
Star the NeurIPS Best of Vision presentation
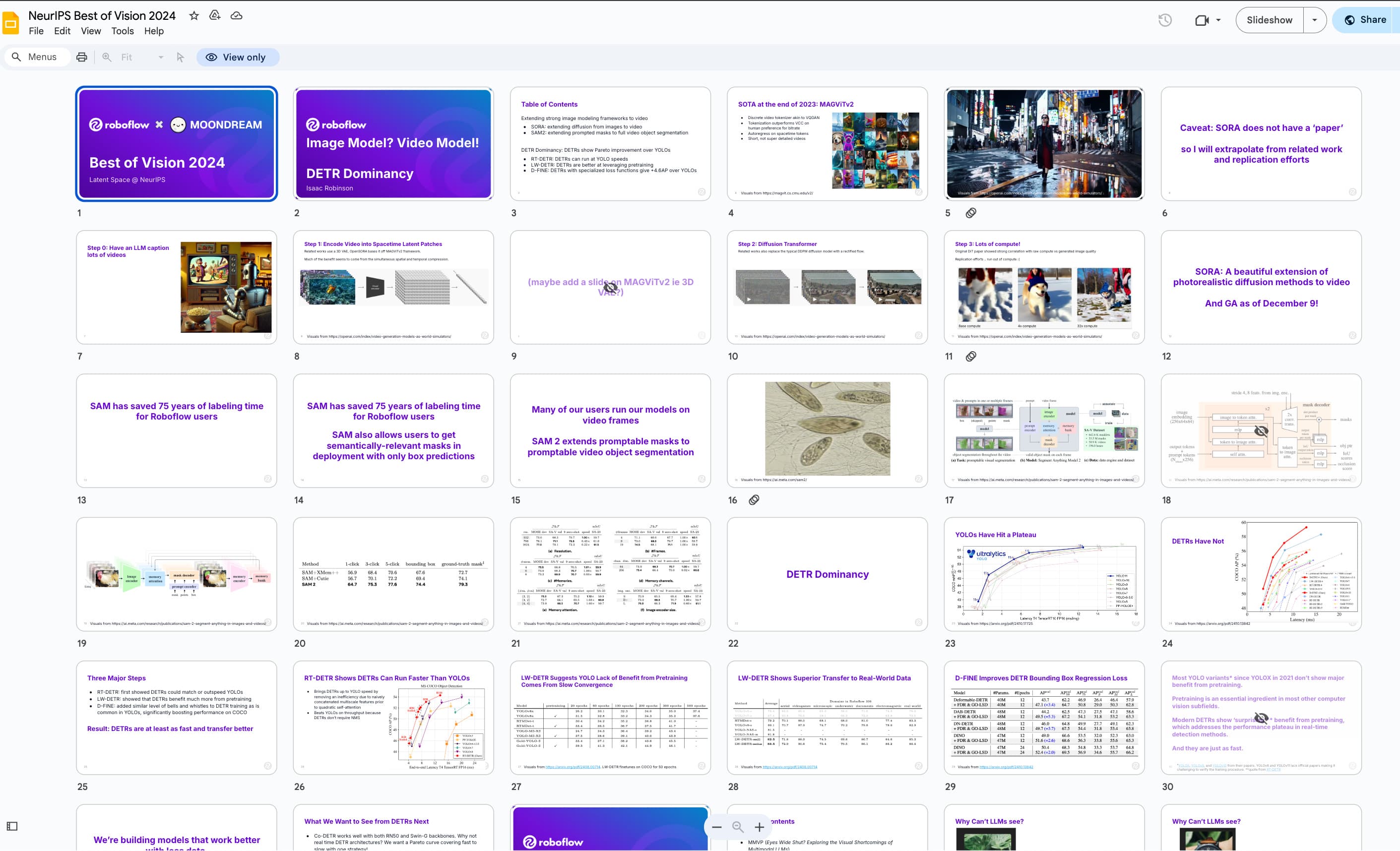[x=194, y=16]
